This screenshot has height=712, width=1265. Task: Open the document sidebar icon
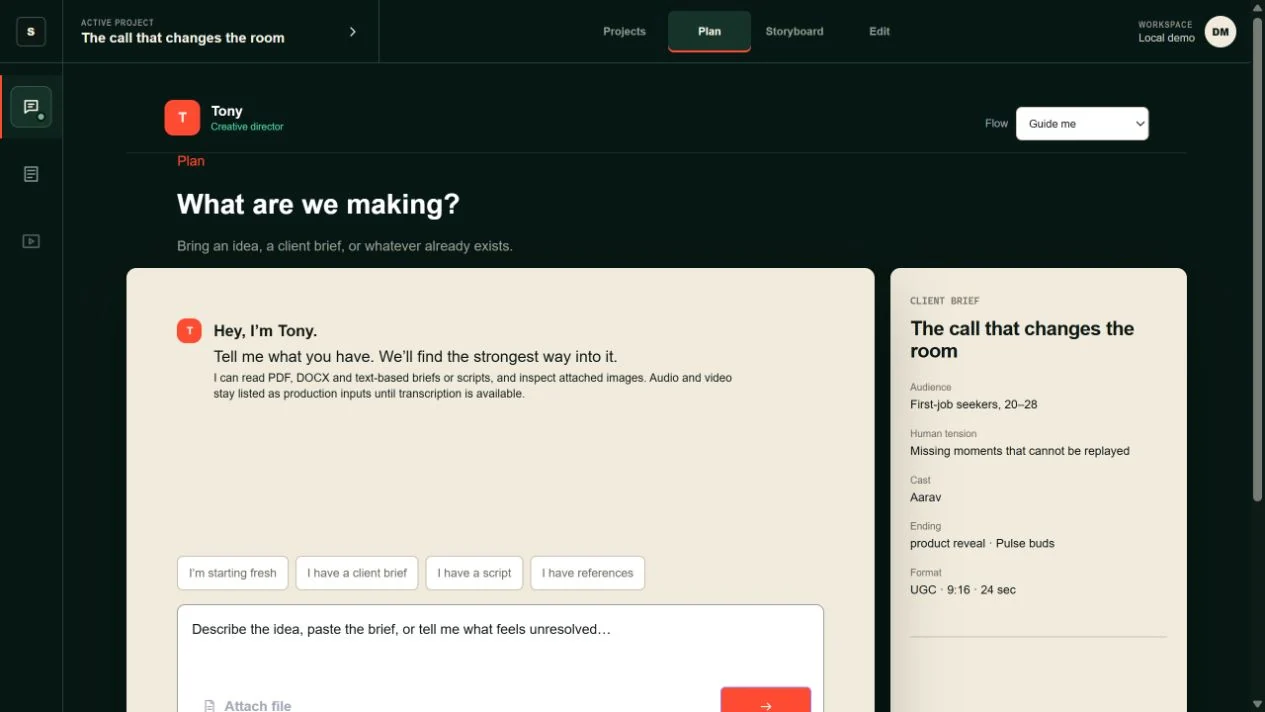pyautogui.click(x=31, y=174)
